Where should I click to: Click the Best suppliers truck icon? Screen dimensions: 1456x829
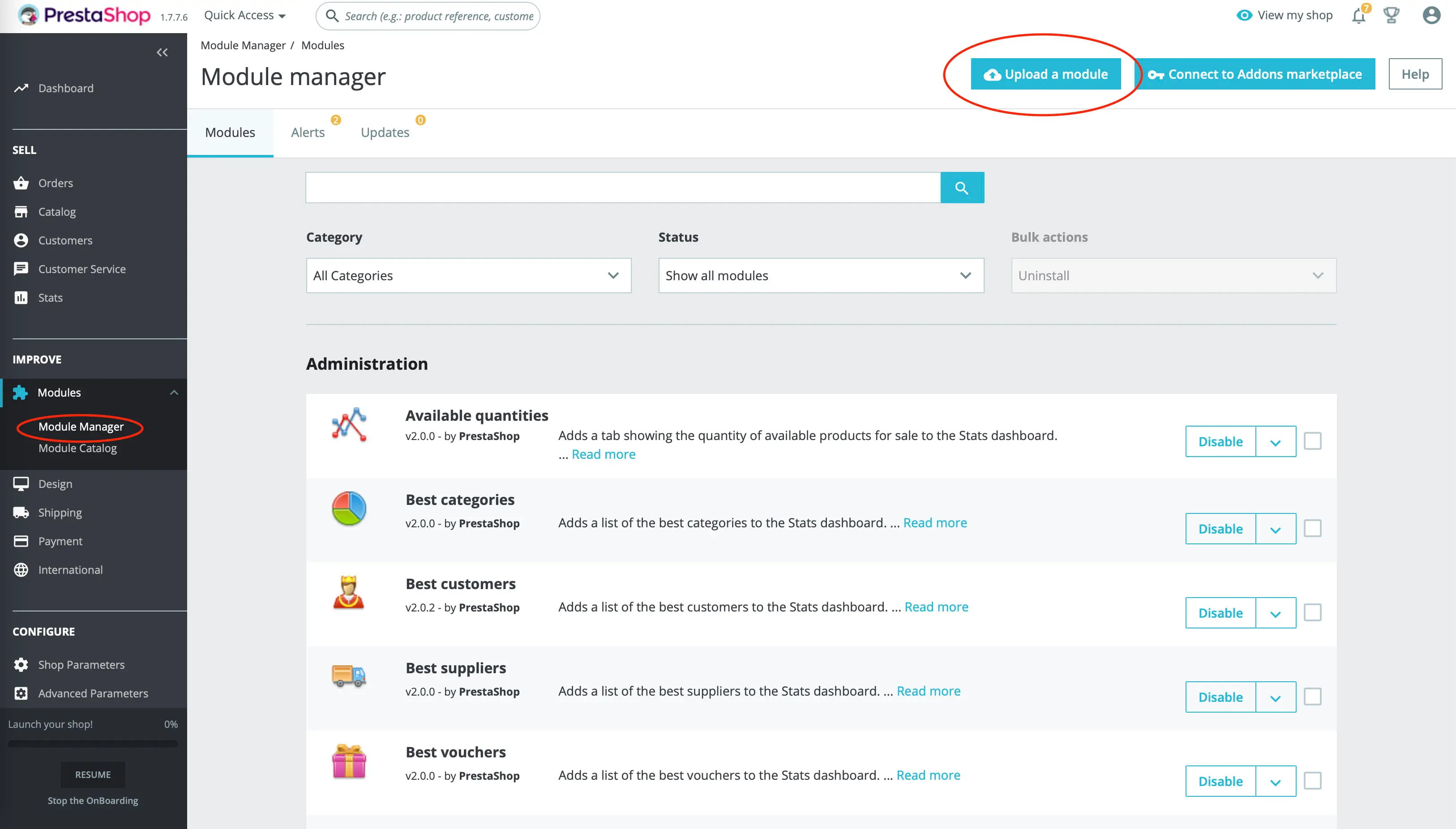(x=349, y=676)
